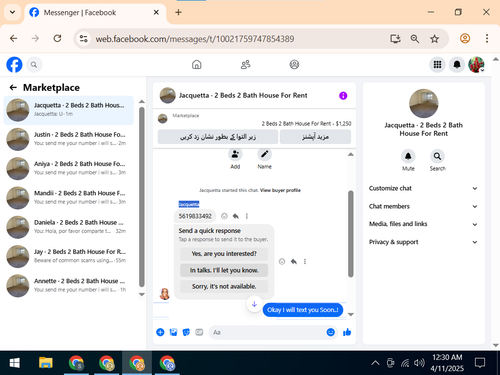Open Jacquetta listing thumbnail in details panel
The height and width of the screenshot is (375, 500).
pos(424,103)
